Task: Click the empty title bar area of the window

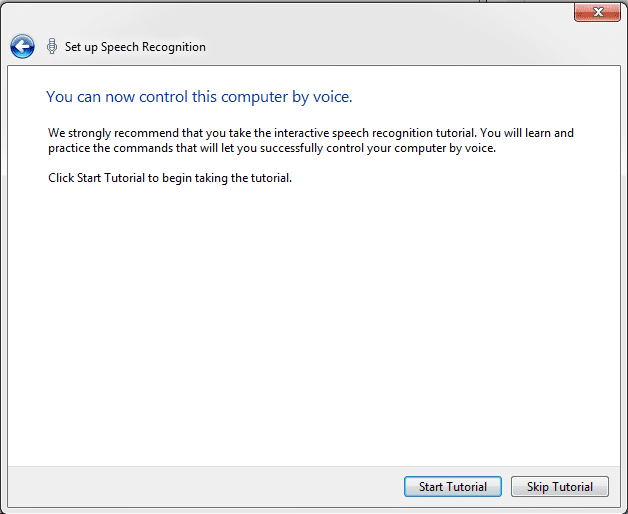Action: click(360, 24)
